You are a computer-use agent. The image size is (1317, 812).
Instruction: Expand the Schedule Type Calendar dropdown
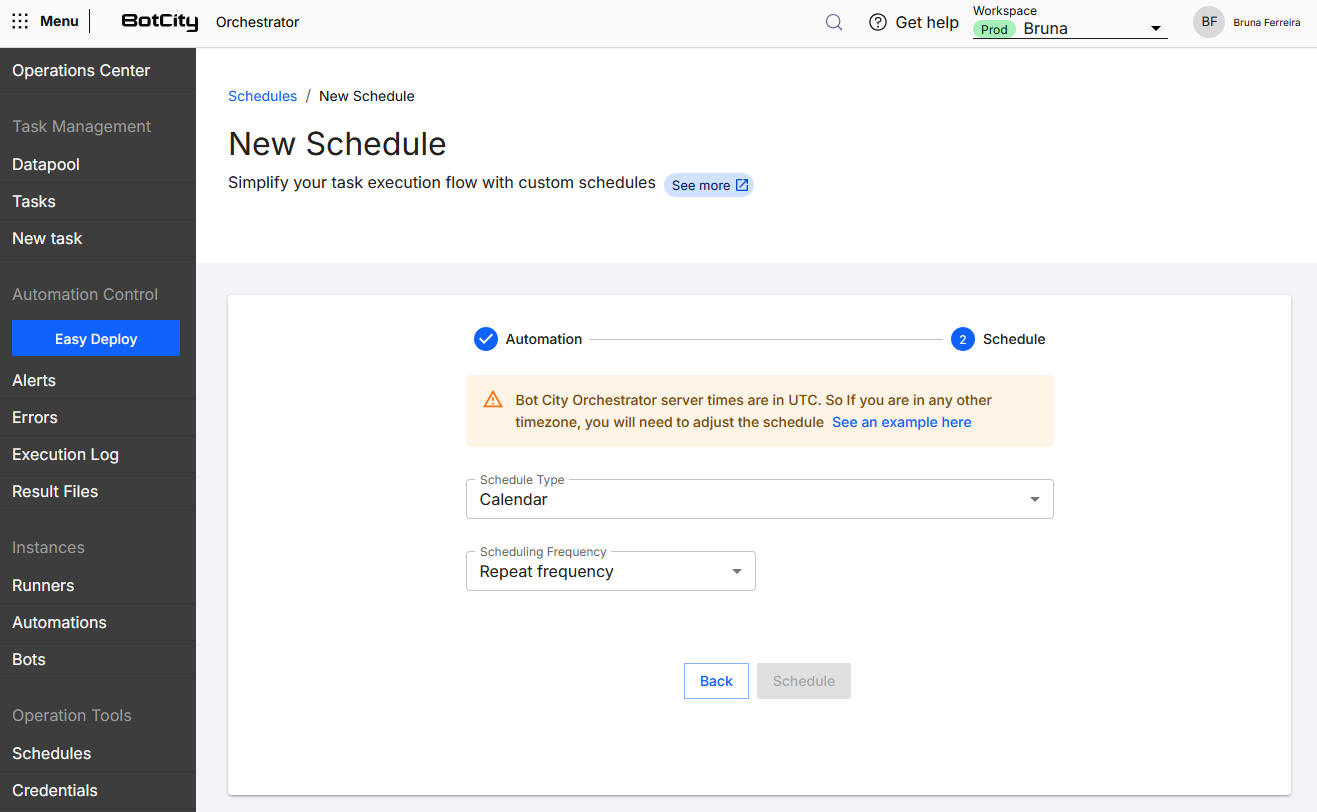point(760,499)
